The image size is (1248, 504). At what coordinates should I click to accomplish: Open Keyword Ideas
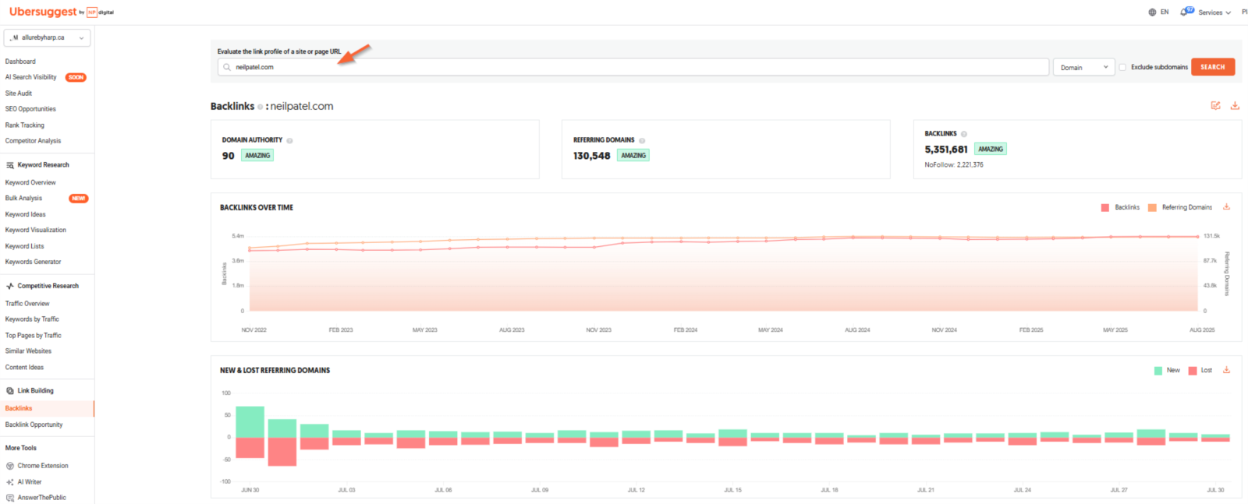(x=26, y=214)
